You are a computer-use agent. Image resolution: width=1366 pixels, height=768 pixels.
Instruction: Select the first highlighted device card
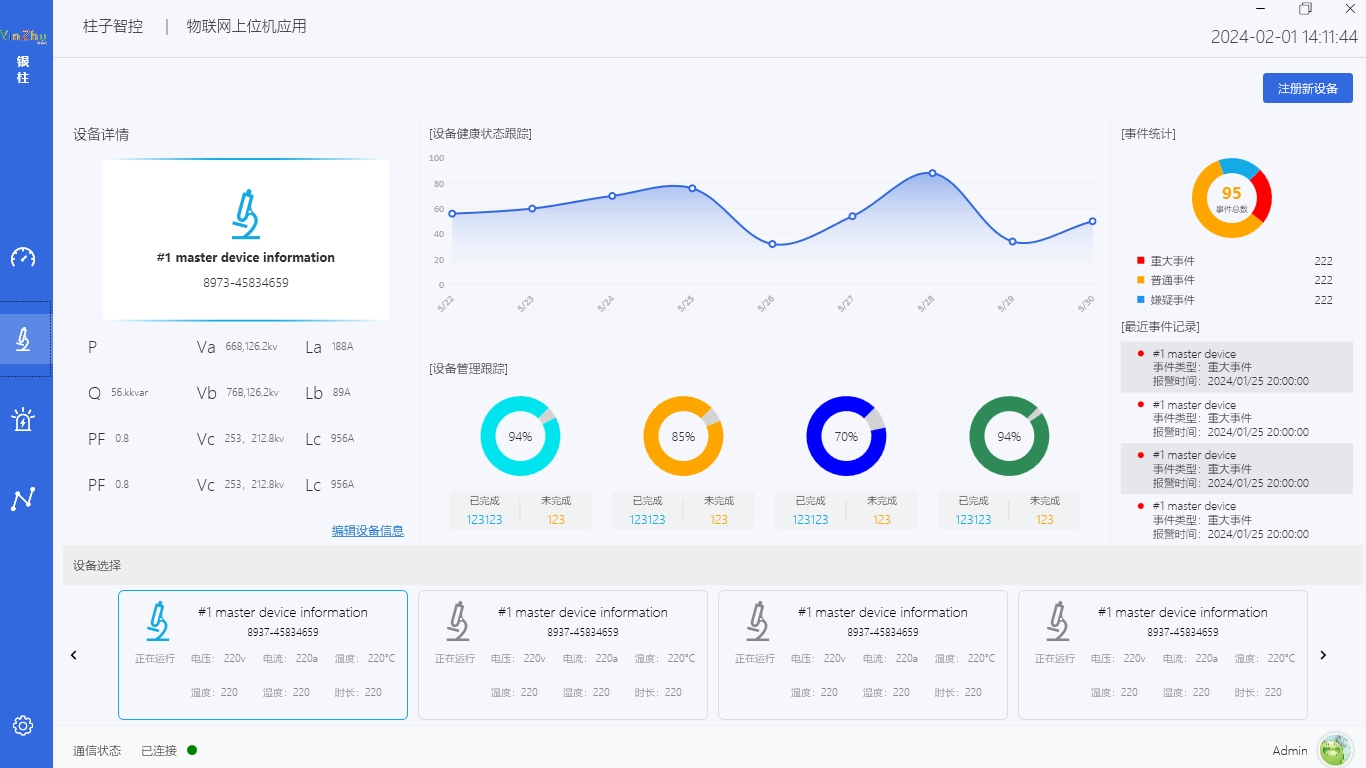click(263, 655)
